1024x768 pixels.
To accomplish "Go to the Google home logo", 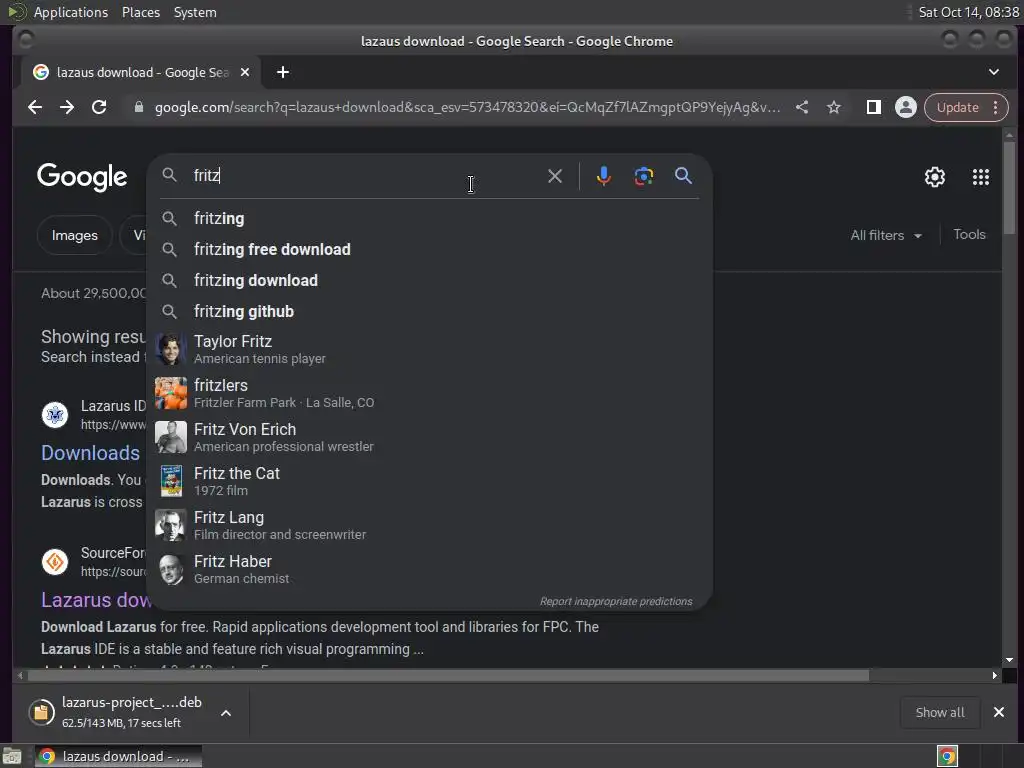I will point(82,177).
